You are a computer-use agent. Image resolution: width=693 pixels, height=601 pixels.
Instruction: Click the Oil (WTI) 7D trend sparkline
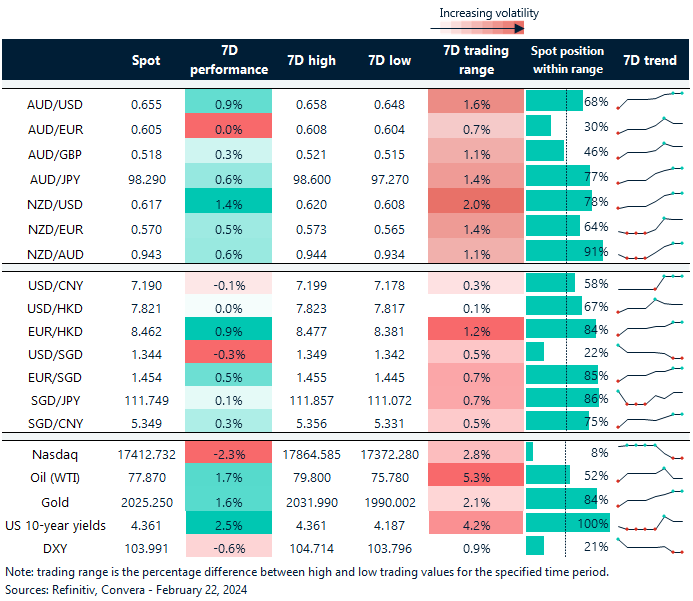point(650,475)
